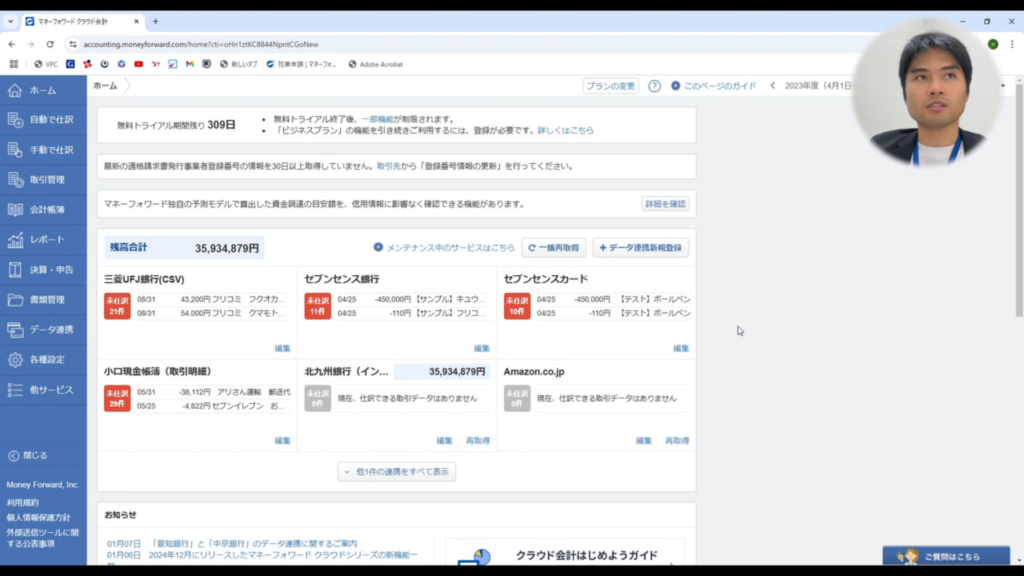Open 各種設定 gear icon
This screenshot has height=576, width=1024.
[x=15, y=360]
